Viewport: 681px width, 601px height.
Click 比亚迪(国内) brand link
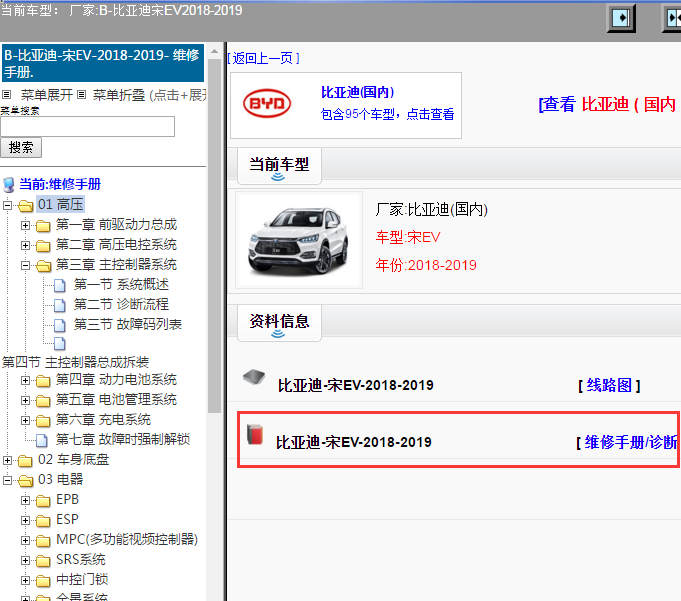(357, 92)
